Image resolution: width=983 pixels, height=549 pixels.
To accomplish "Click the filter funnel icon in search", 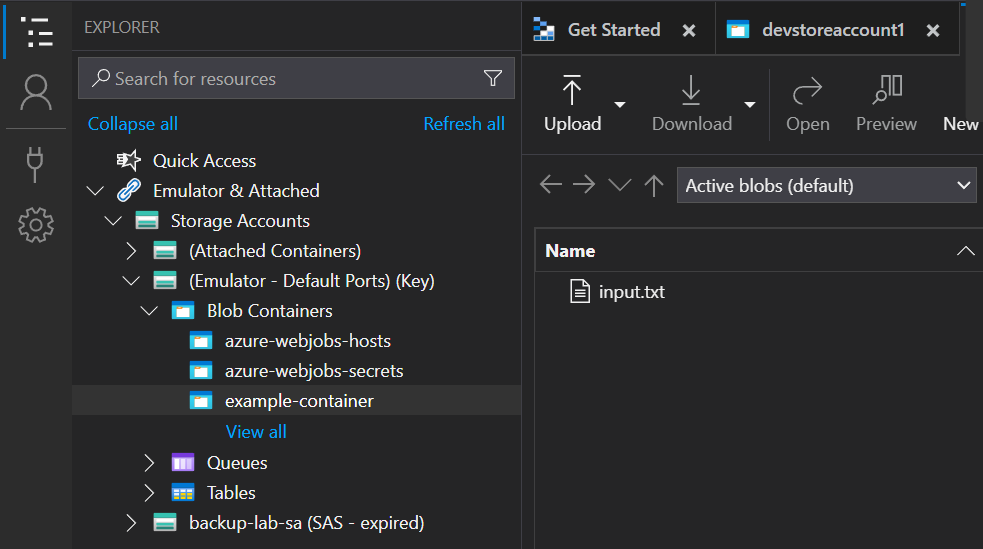I will 493,78.
